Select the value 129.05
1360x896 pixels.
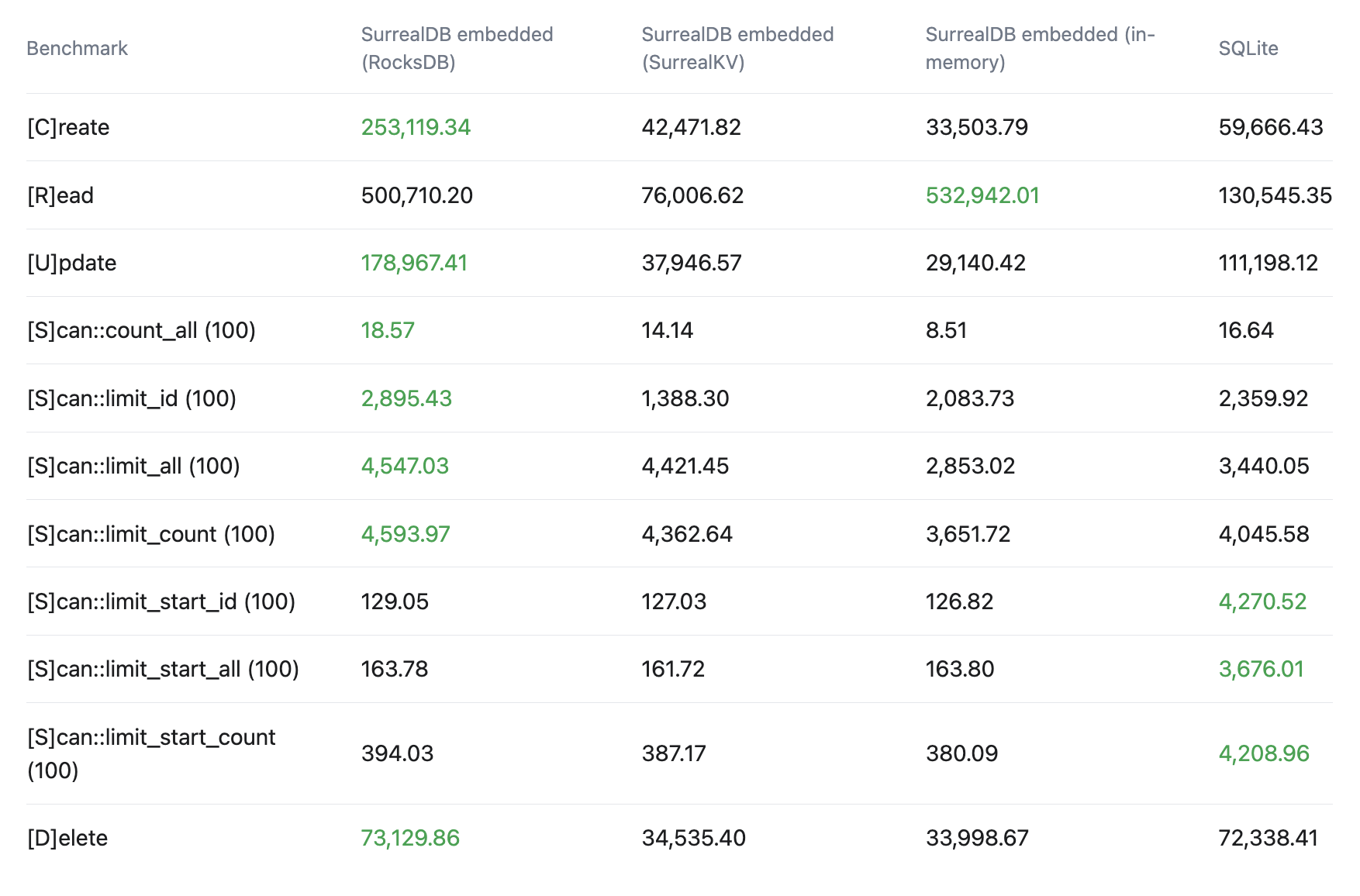(395, 601)
